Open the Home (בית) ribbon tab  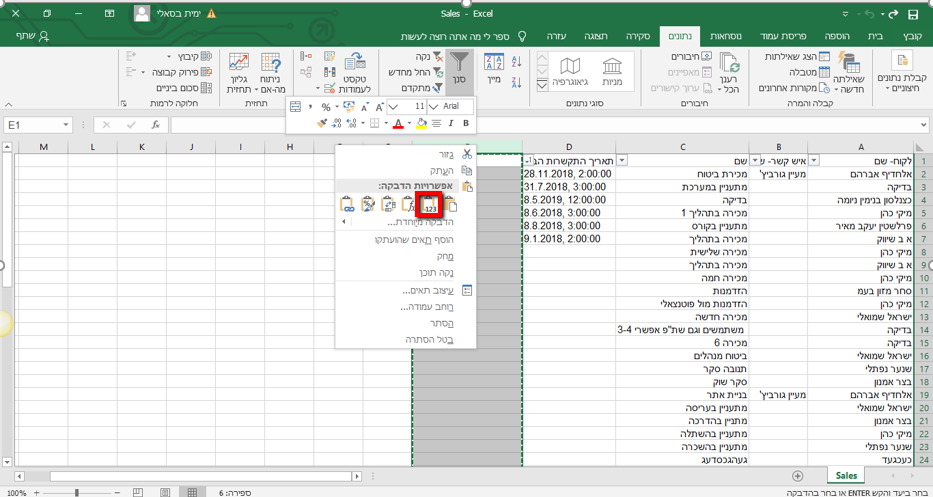coord(875,36)
